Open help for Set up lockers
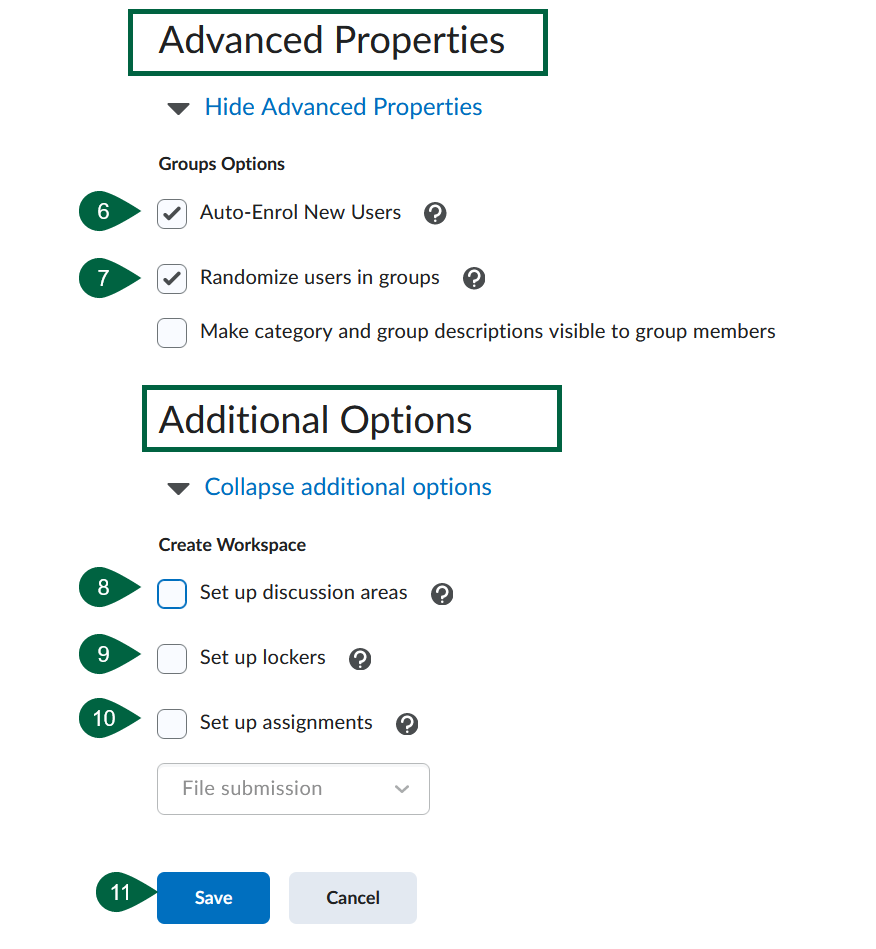Viewport: 876px width, 949px height. point(360,658)
